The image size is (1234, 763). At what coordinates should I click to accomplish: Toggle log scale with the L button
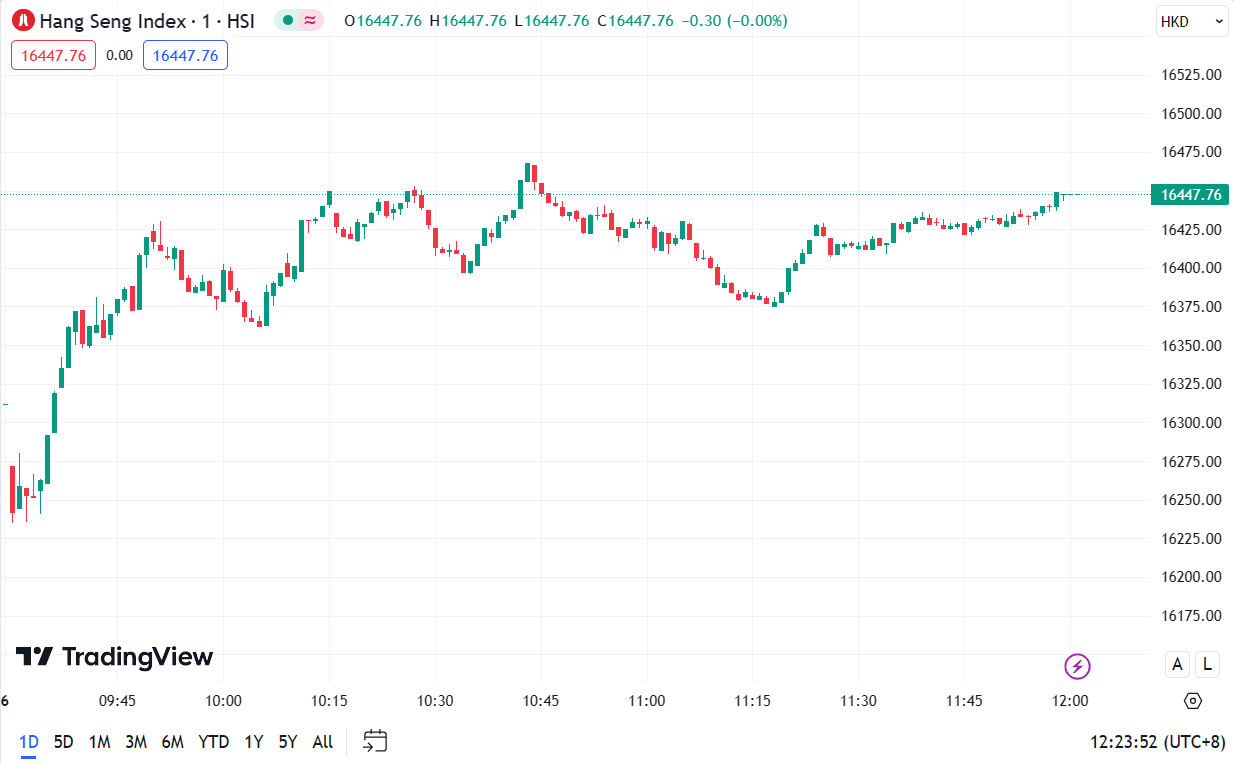(x=1207, y=664)
